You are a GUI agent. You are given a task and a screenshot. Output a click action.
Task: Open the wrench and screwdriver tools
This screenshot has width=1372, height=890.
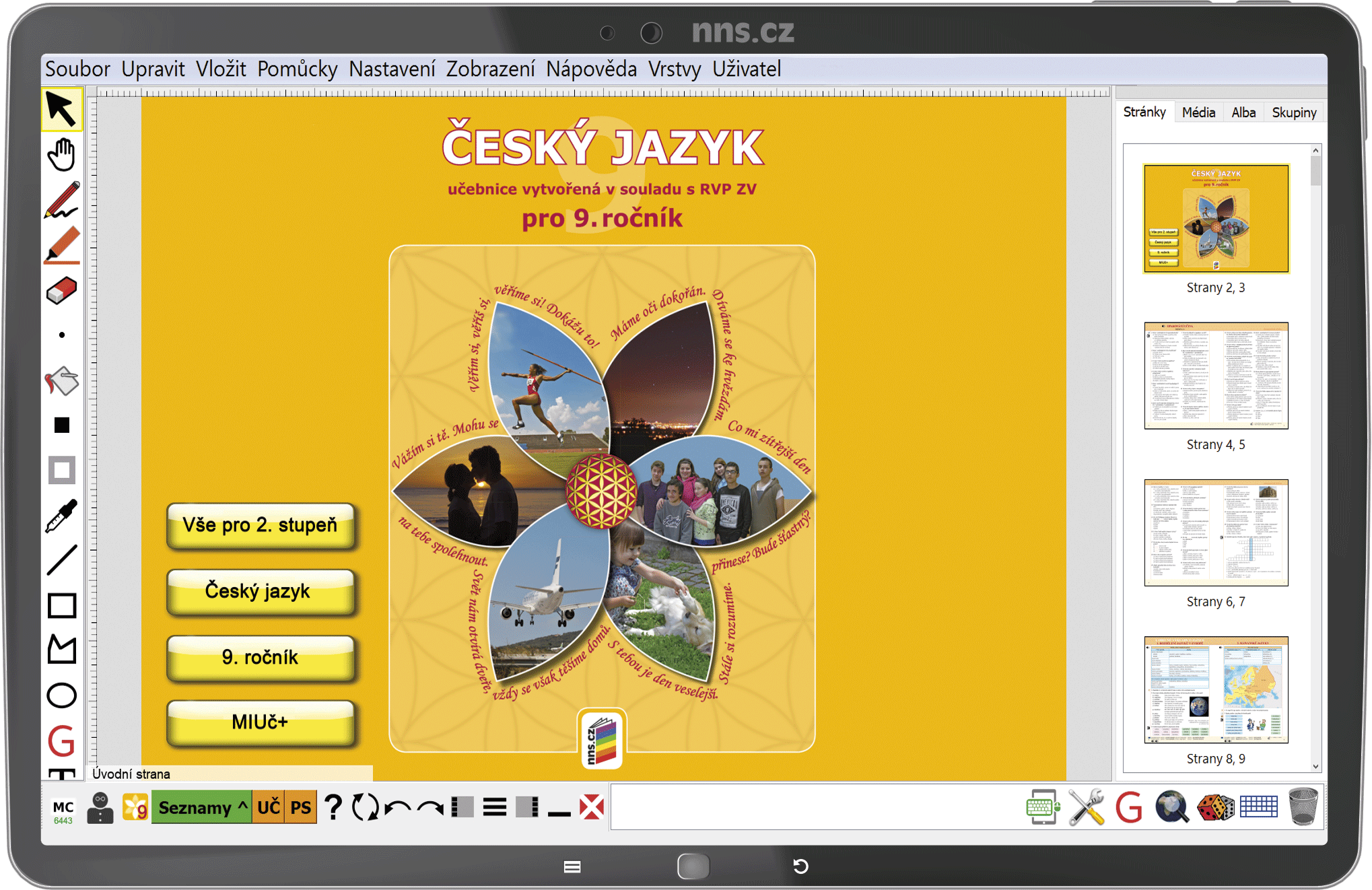tap(1086, 807)
